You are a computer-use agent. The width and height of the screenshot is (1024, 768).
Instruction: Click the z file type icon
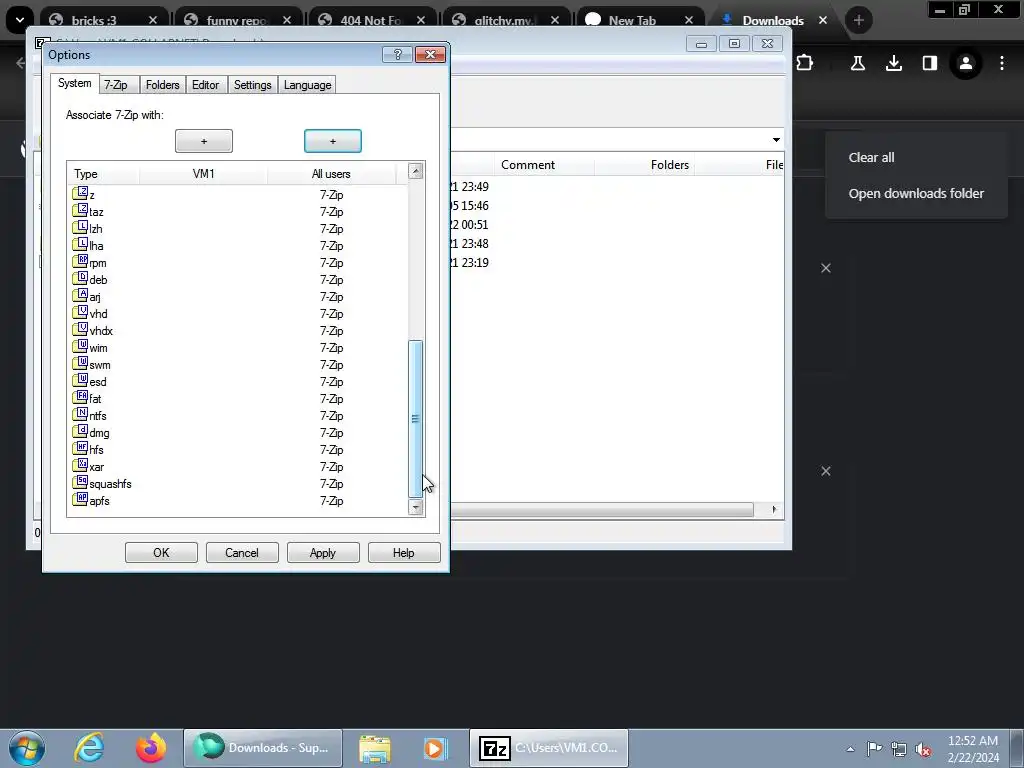(x=80, y=194)
